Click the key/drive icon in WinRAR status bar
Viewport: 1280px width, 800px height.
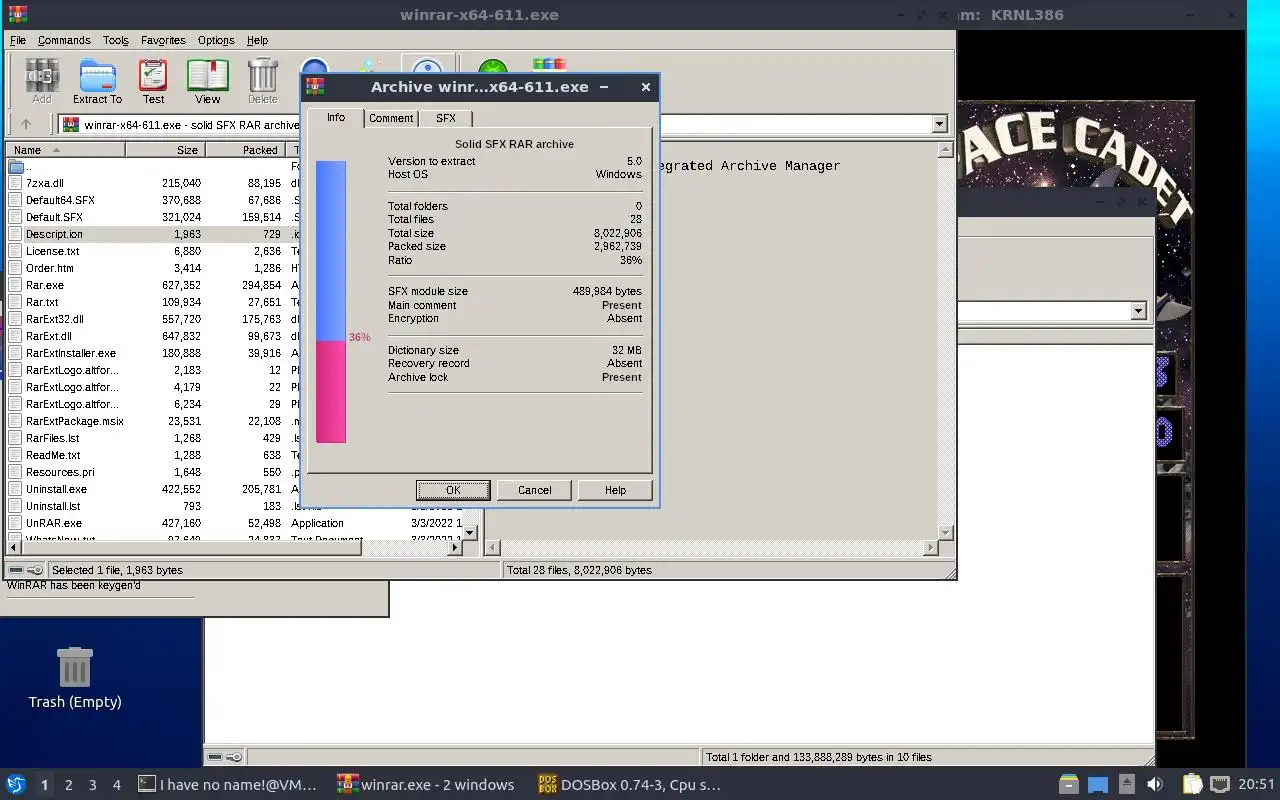pos(26,570)
